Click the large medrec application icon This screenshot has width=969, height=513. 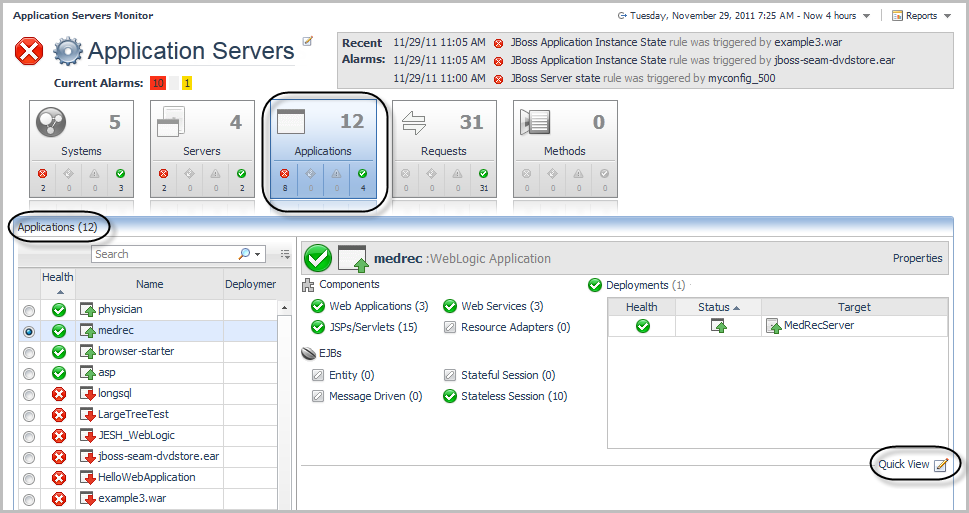tap(353, 259)
